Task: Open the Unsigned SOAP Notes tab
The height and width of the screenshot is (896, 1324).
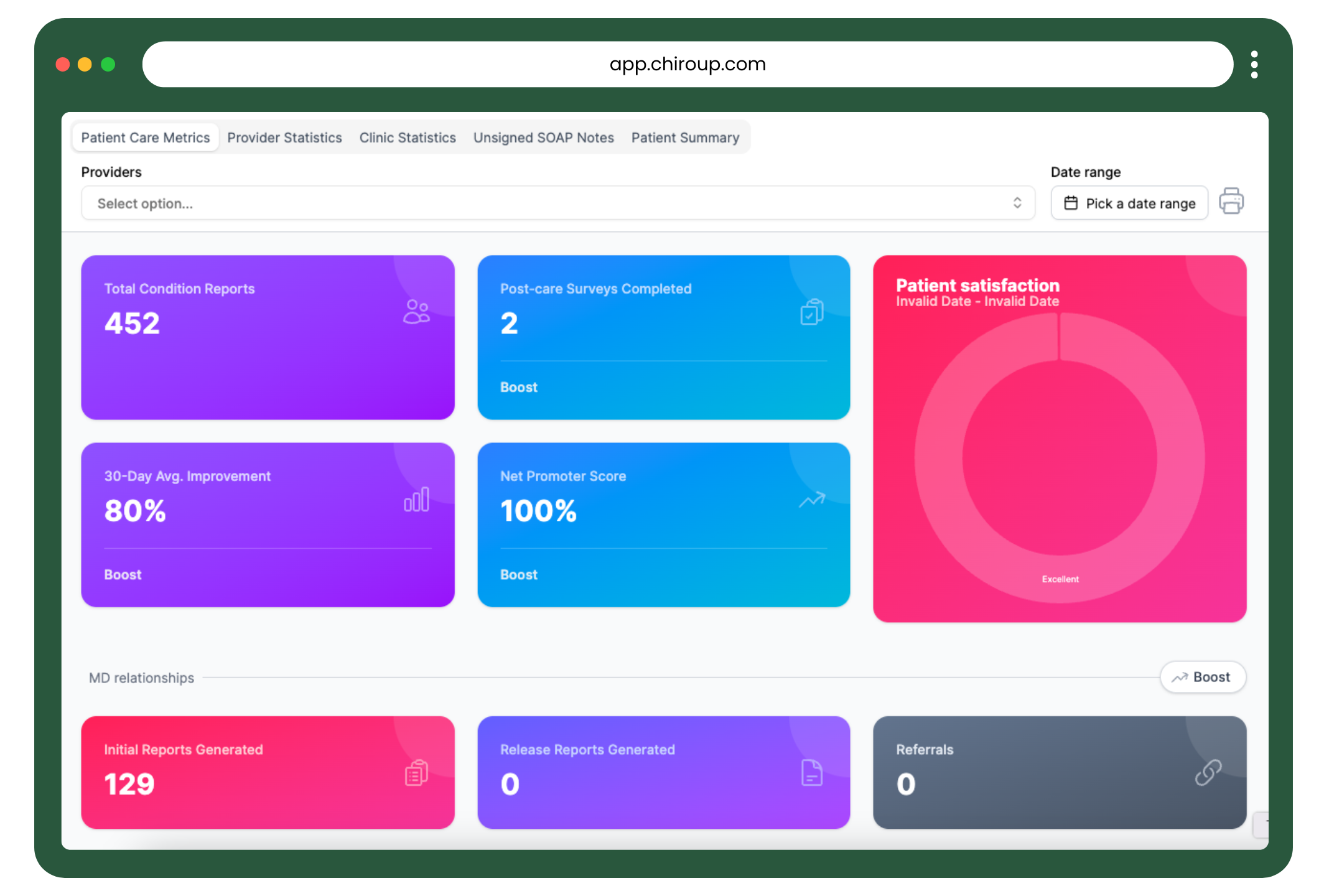Action: click(543, 138)
